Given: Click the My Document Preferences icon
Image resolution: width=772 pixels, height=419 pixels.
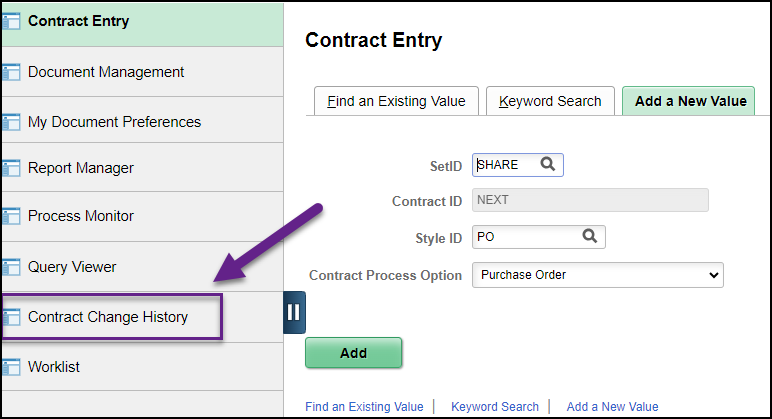Looking at the screenshot, I should (x=11, y=122).
